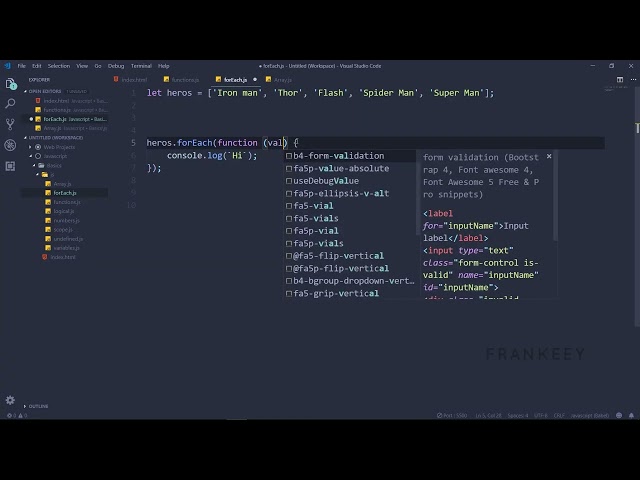Screen dimensions: 640x480
Task: Select the fa5-vials suggestion
Action: pos(349,218)
